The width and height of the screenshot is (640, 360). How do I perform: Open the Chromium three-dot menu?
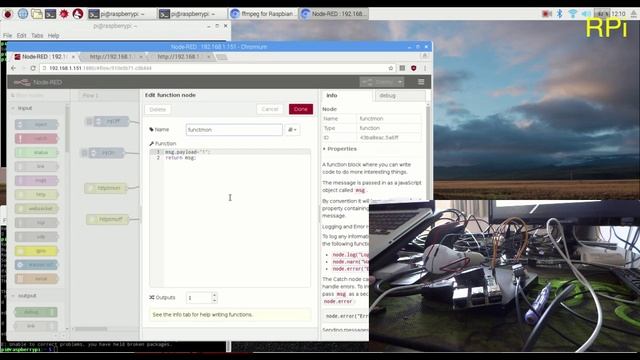tap(425, 68)
